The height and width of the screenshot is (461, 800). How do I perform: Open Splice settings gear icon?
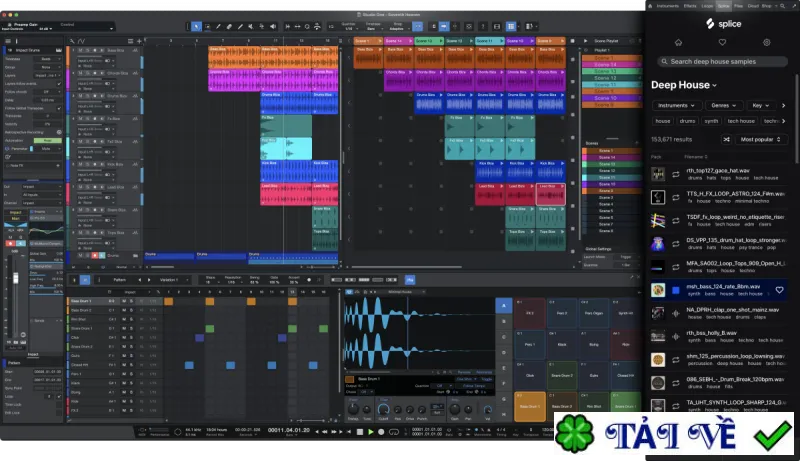coord(766,43)
